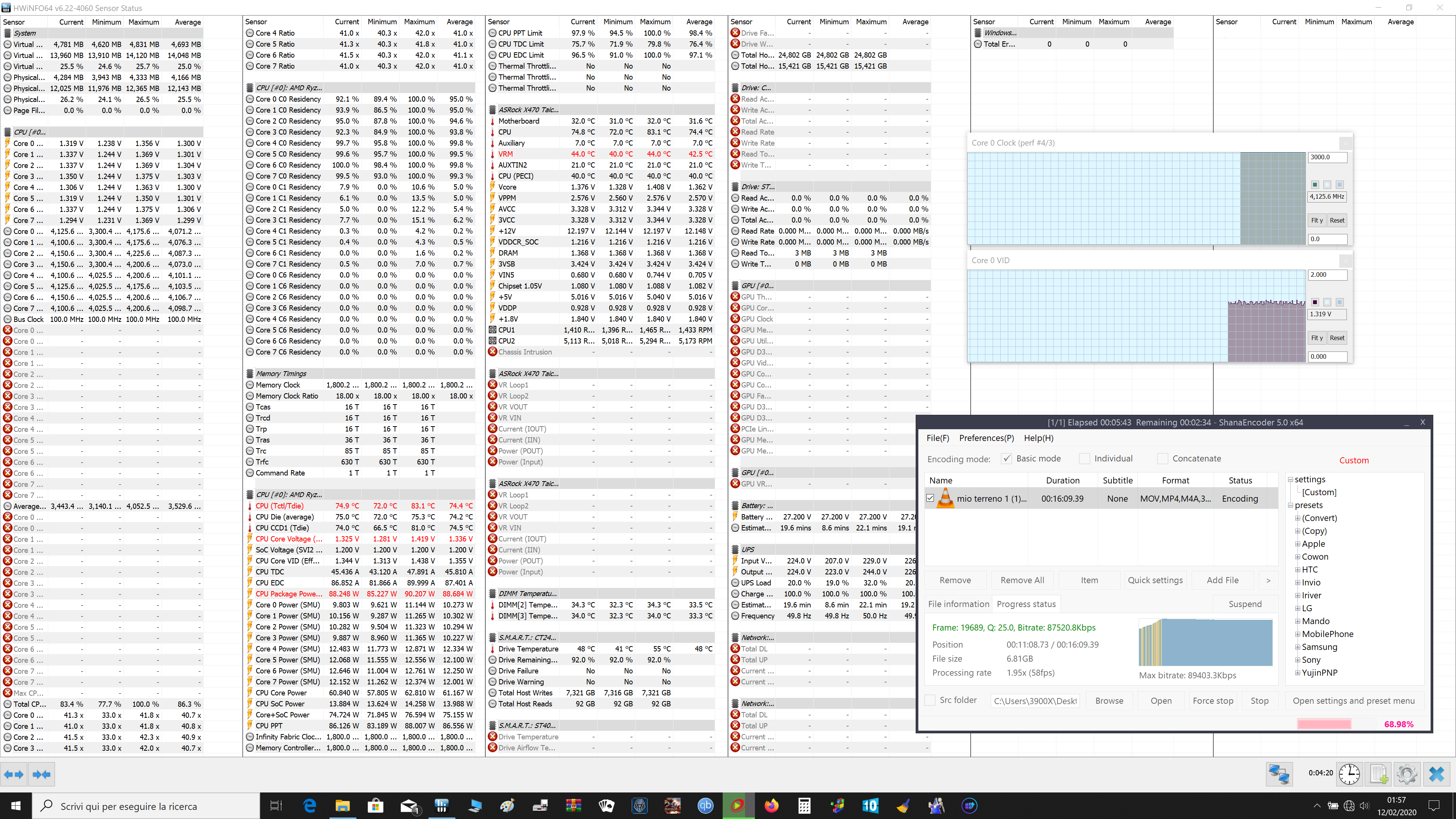Enable the Concatenate encoding mode checkbox
The image size is (1456, 819).
(1163, 458)
